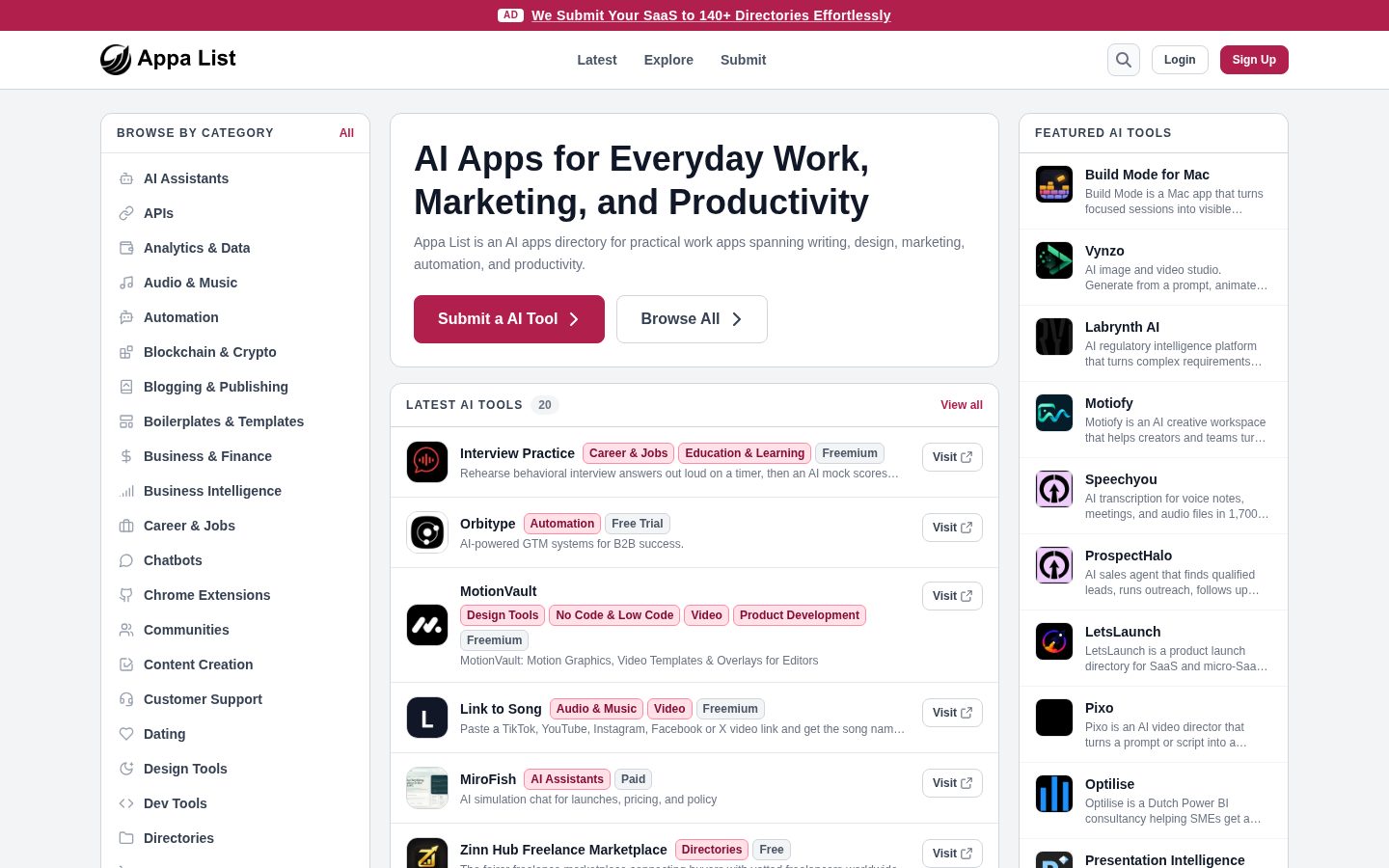Click the Chatbots speech bubble icon
The width and height of the screenshot is (1389, 868).
pyautogui.click(x=126, y=560)
